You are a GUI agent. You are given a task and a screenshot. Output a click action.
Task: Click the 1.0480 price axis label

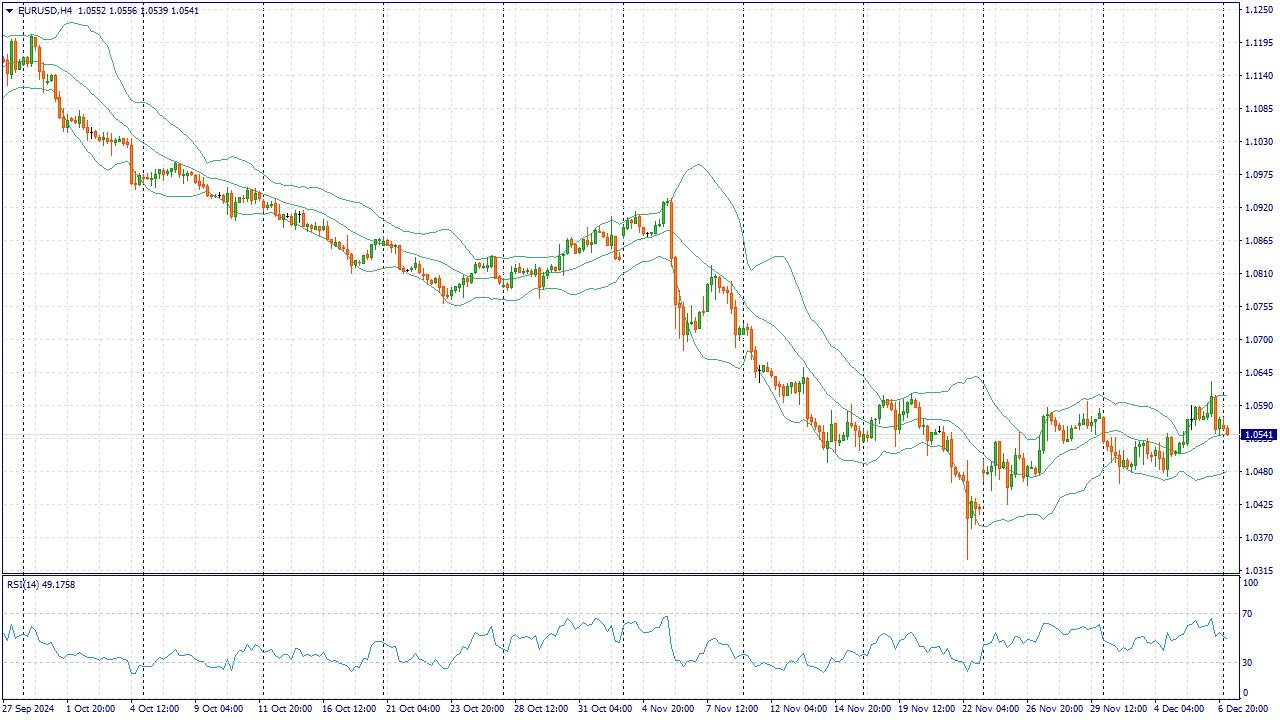coord(1258,472)
